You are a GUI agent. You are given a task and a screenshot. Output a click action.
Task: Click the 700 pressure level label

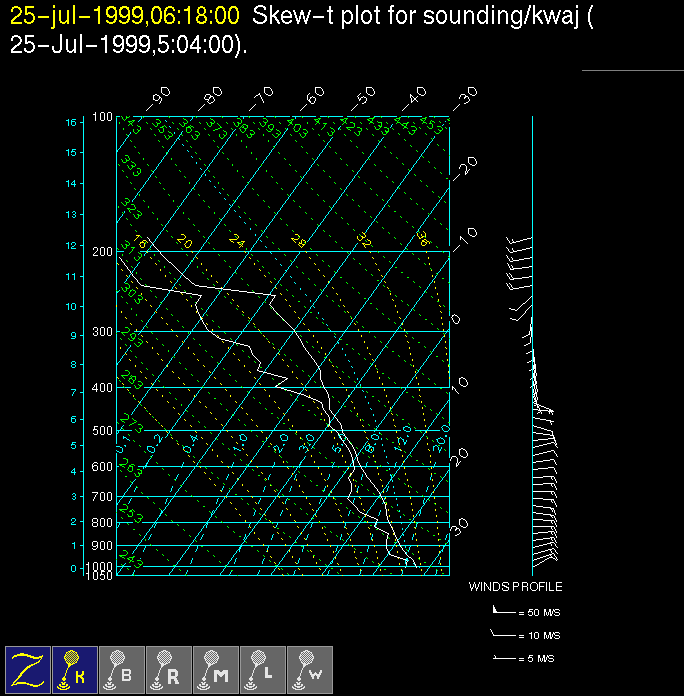tap(102, 497)
